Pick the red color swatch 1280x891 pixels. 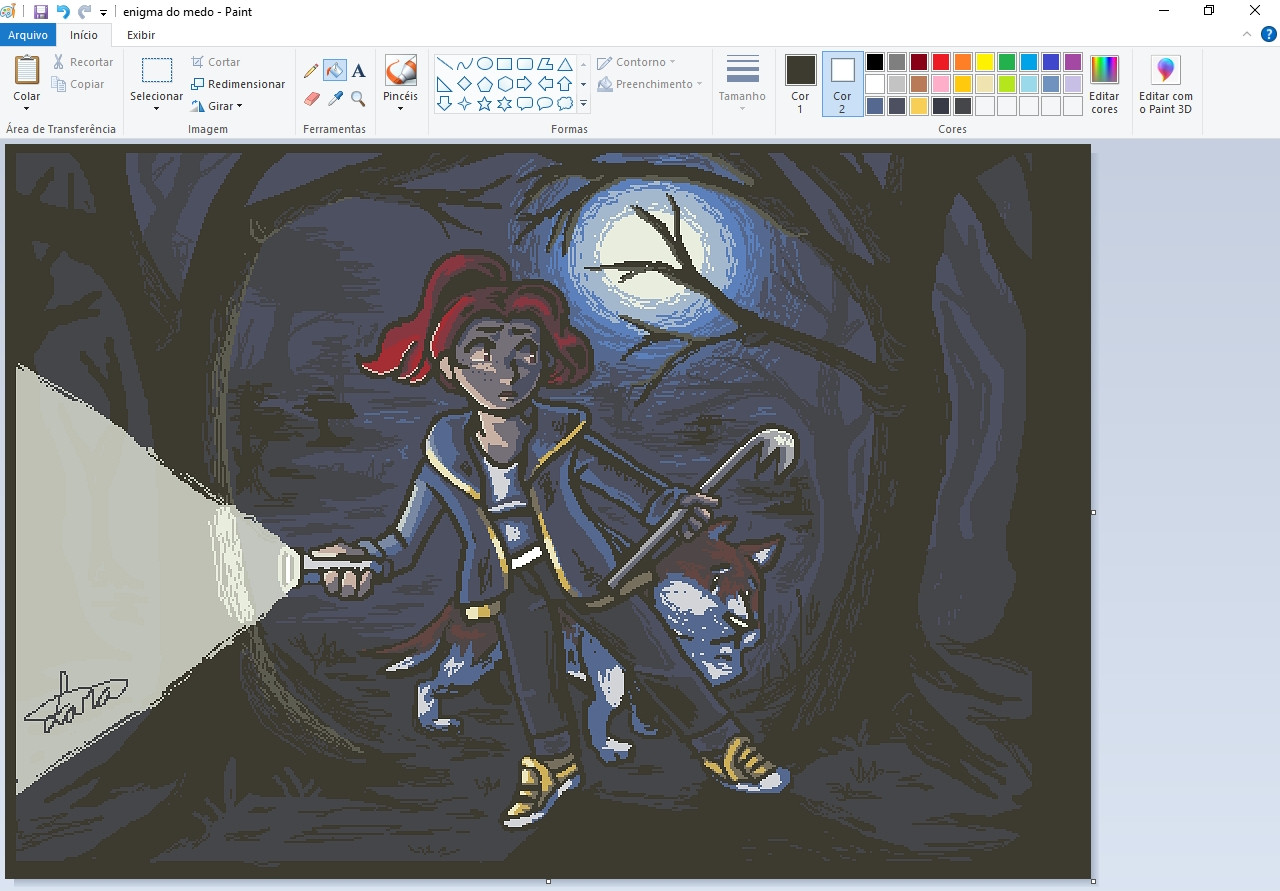coord(941,62)
